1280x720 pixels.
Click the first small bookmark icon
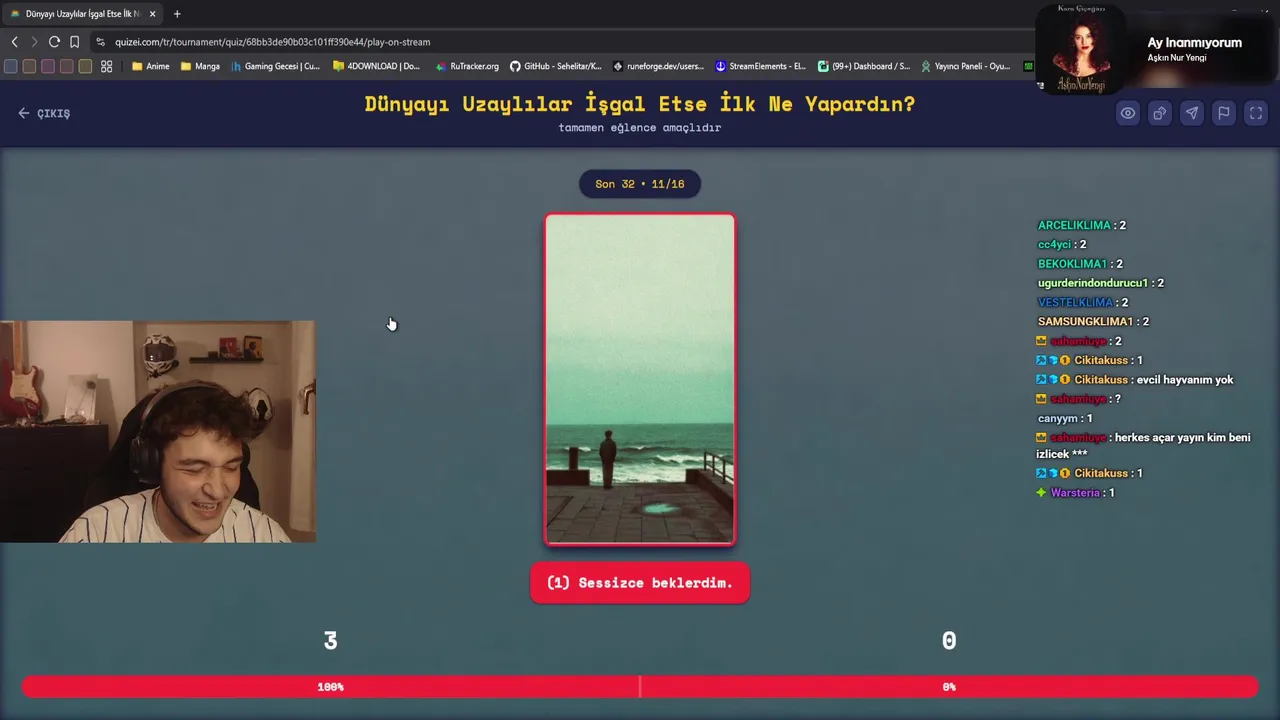coord(10,66)
